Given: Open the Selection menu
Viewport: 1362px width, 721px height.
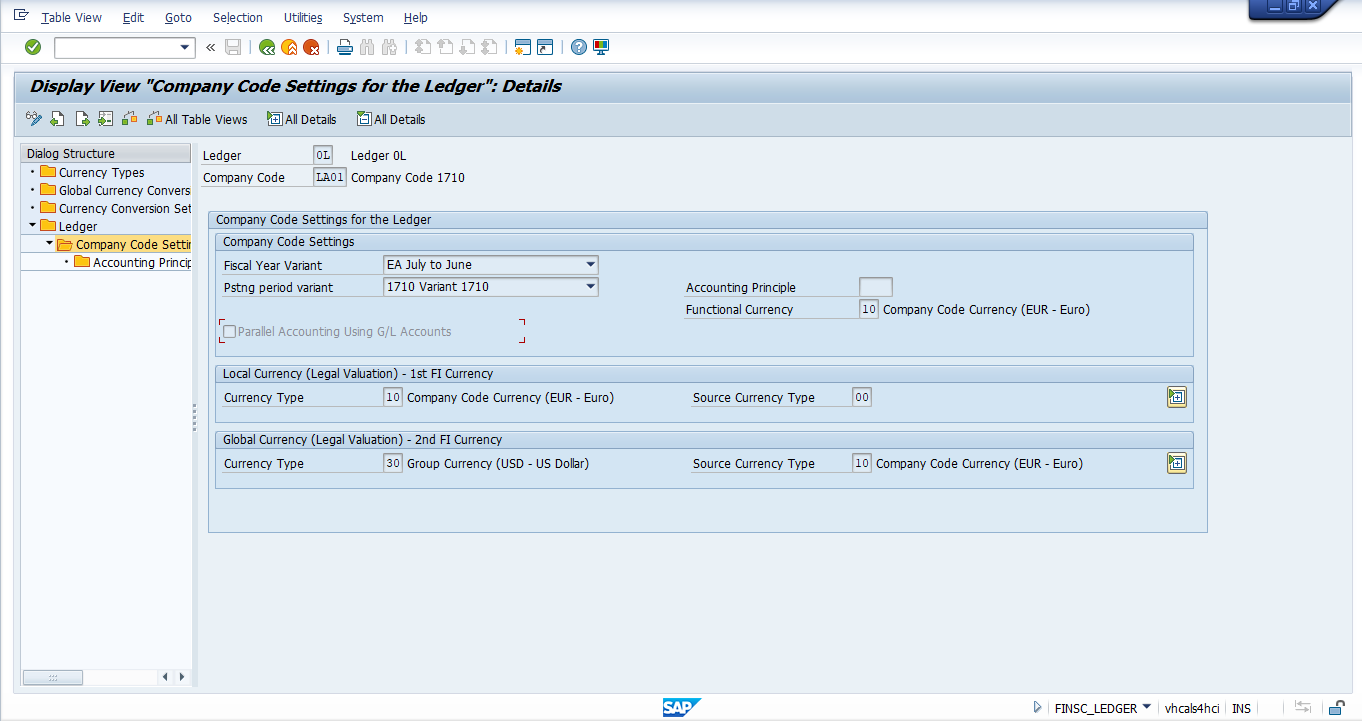Looking at the screenshot, I should tap(238, 17).
